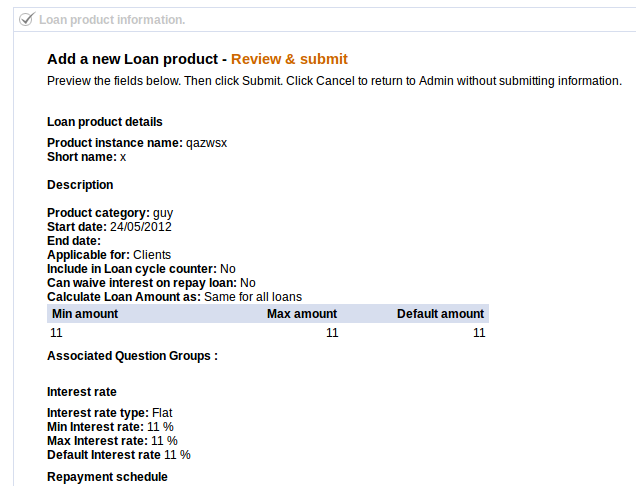
Task: Select the product instance name value "qazwsx"
Action: pos(207,143)
